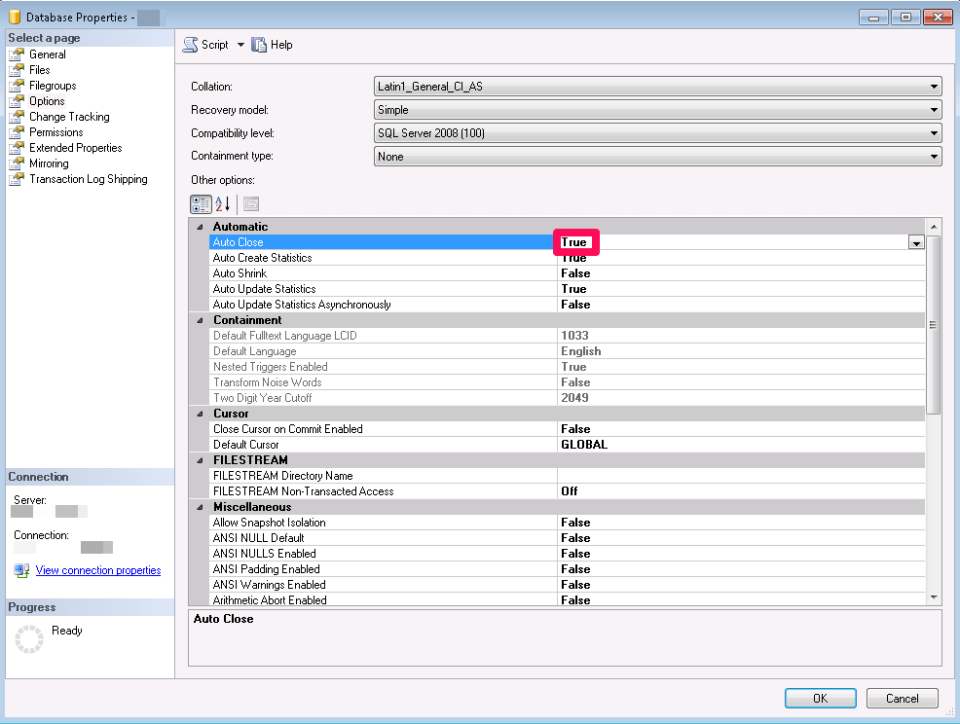Open the Containment type dropdown

pos(931,156)
